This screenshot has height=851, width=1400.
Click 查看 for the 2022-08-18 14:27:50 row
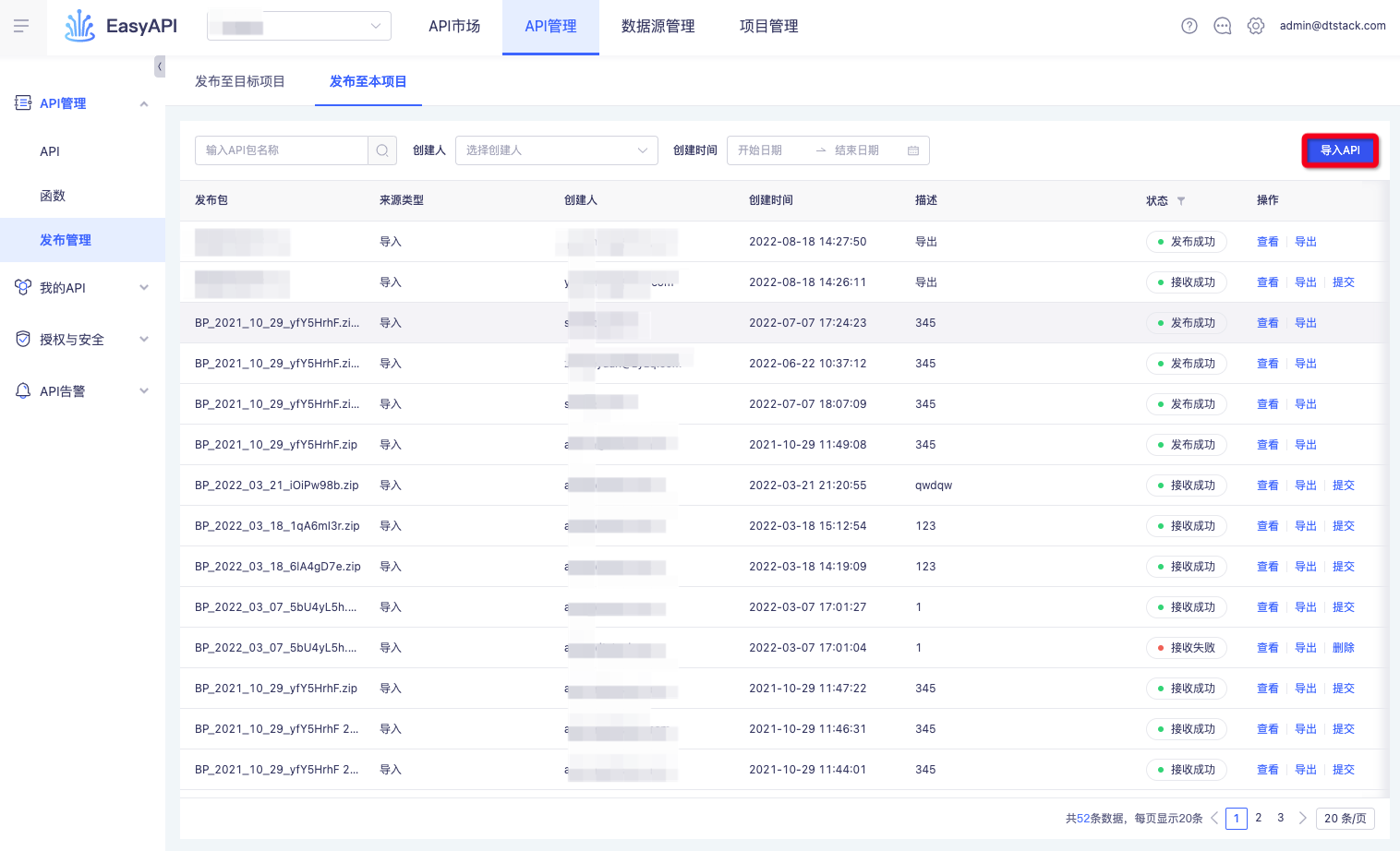pos(1268,242)
